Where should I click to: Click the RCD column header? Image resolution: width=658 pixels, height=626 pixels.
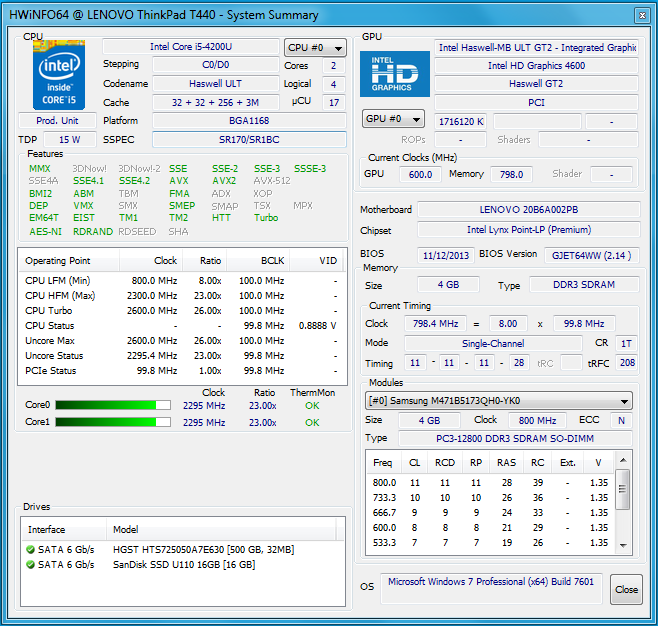pyautogui.click(x=445, y=462)
